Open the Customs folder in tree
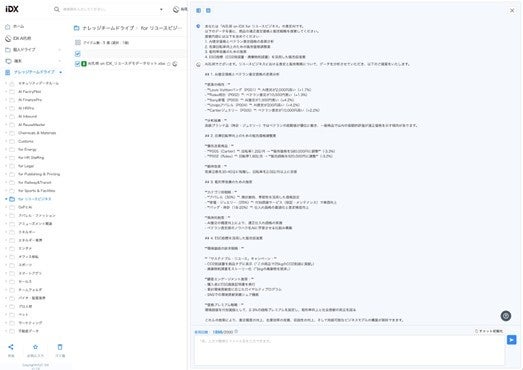This screenshot has width=523, height=370. pyautogui.click(x=26, y=141)
